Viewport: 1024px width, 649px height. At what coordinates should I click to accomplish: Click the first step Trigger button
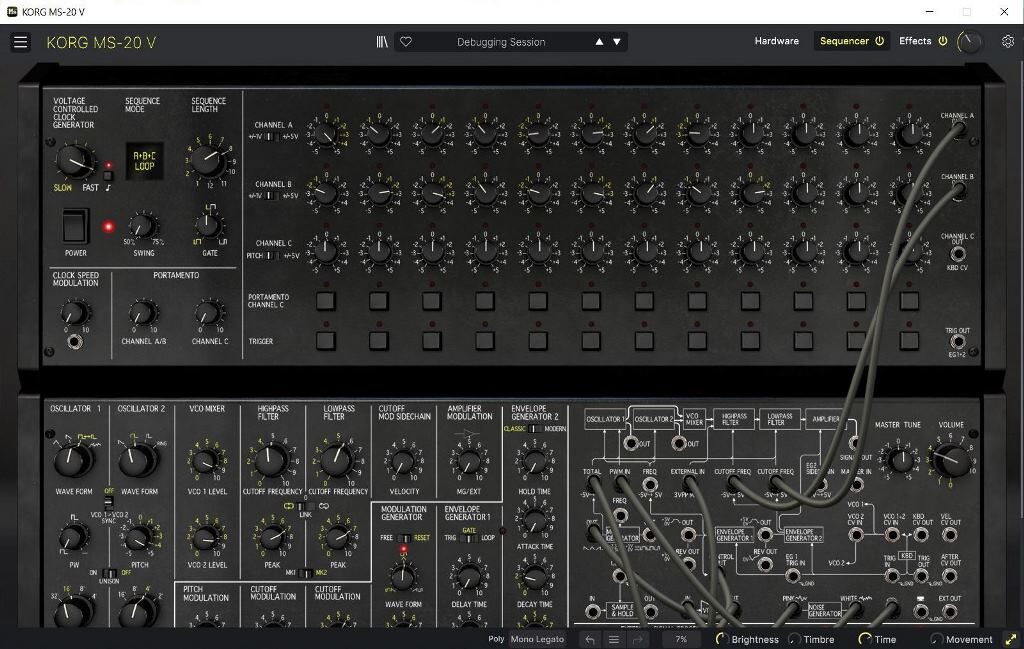pyautogui.click(x=326, y=341)
